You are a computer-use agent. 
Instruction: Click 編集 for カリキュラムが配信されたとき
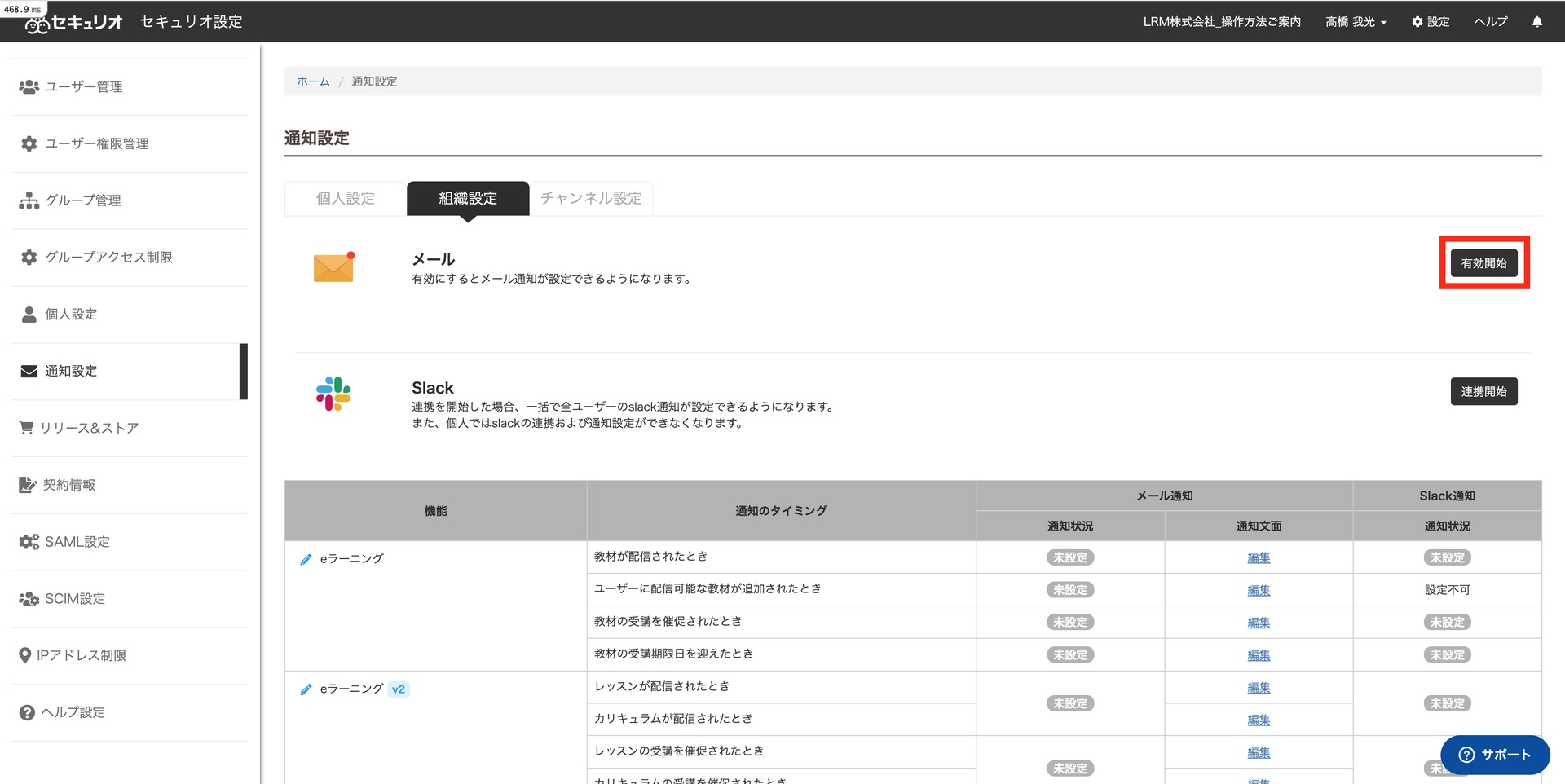[x=1259, y=720]
